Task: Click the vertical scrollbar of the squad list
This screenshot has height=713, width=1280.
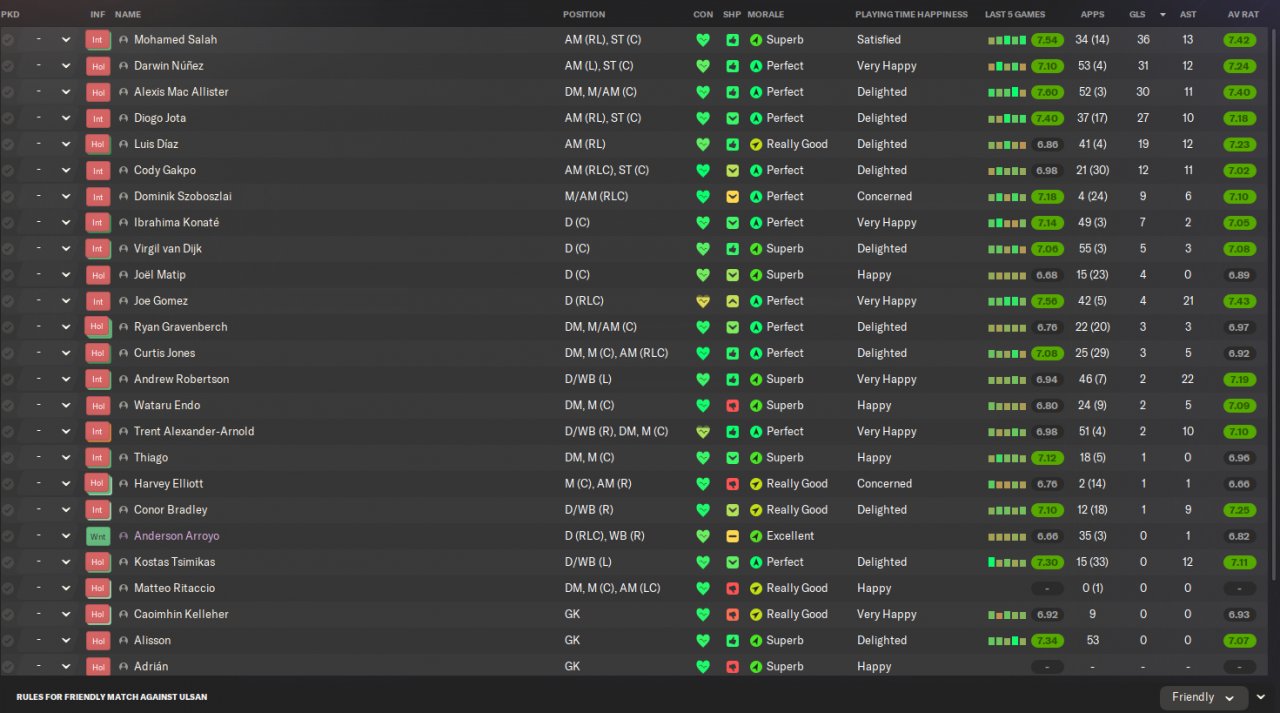Action: [x=1274, y=305]
